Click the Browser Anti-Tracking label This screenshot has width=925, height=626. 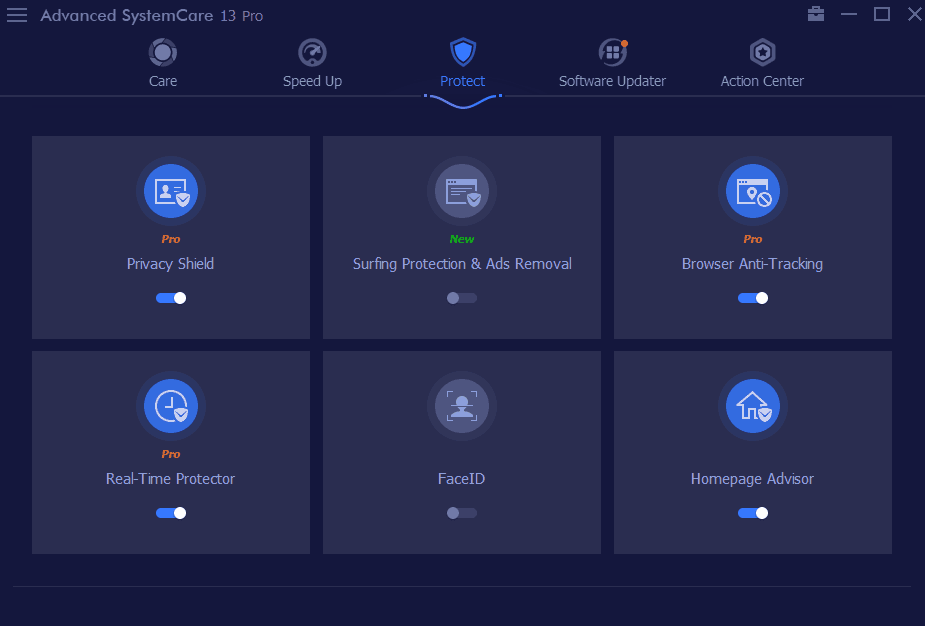(x=752, y=264)
